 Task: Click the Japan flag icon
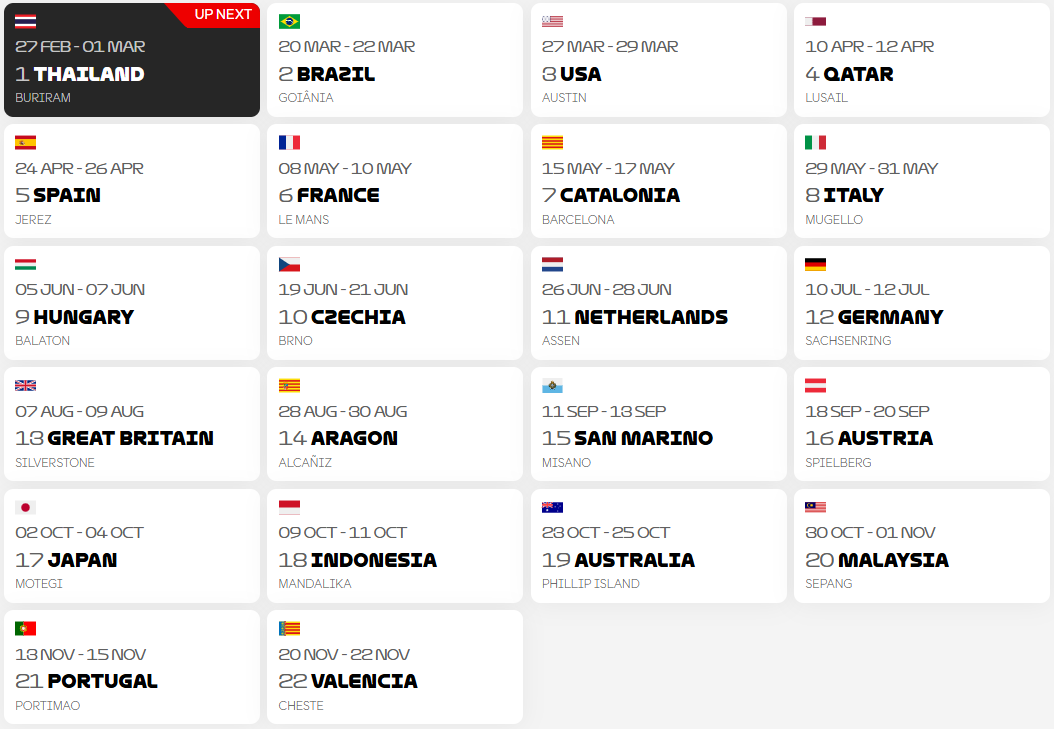24,507
